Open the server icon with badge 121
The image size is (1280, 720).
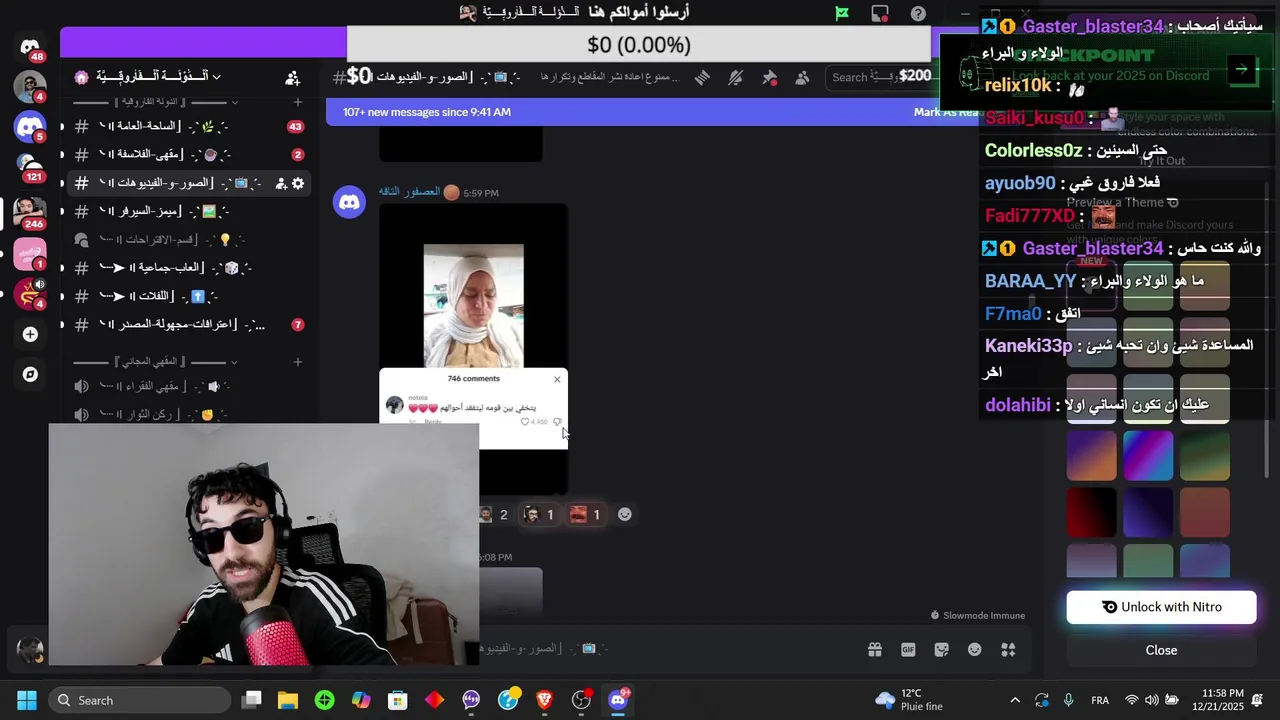click(x=30, y=166)
